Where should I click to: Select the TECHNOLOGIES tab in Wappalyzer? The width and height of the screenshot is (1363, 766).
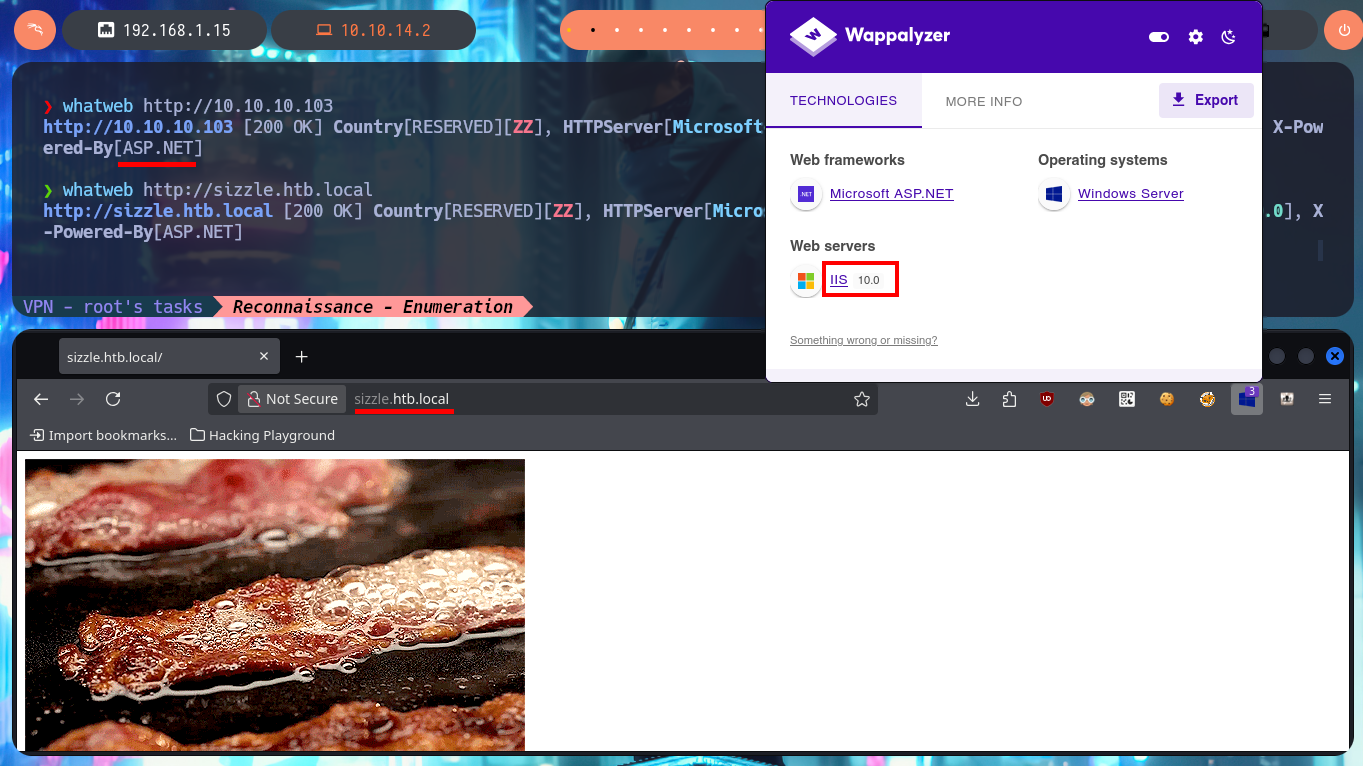pos(843,100)
